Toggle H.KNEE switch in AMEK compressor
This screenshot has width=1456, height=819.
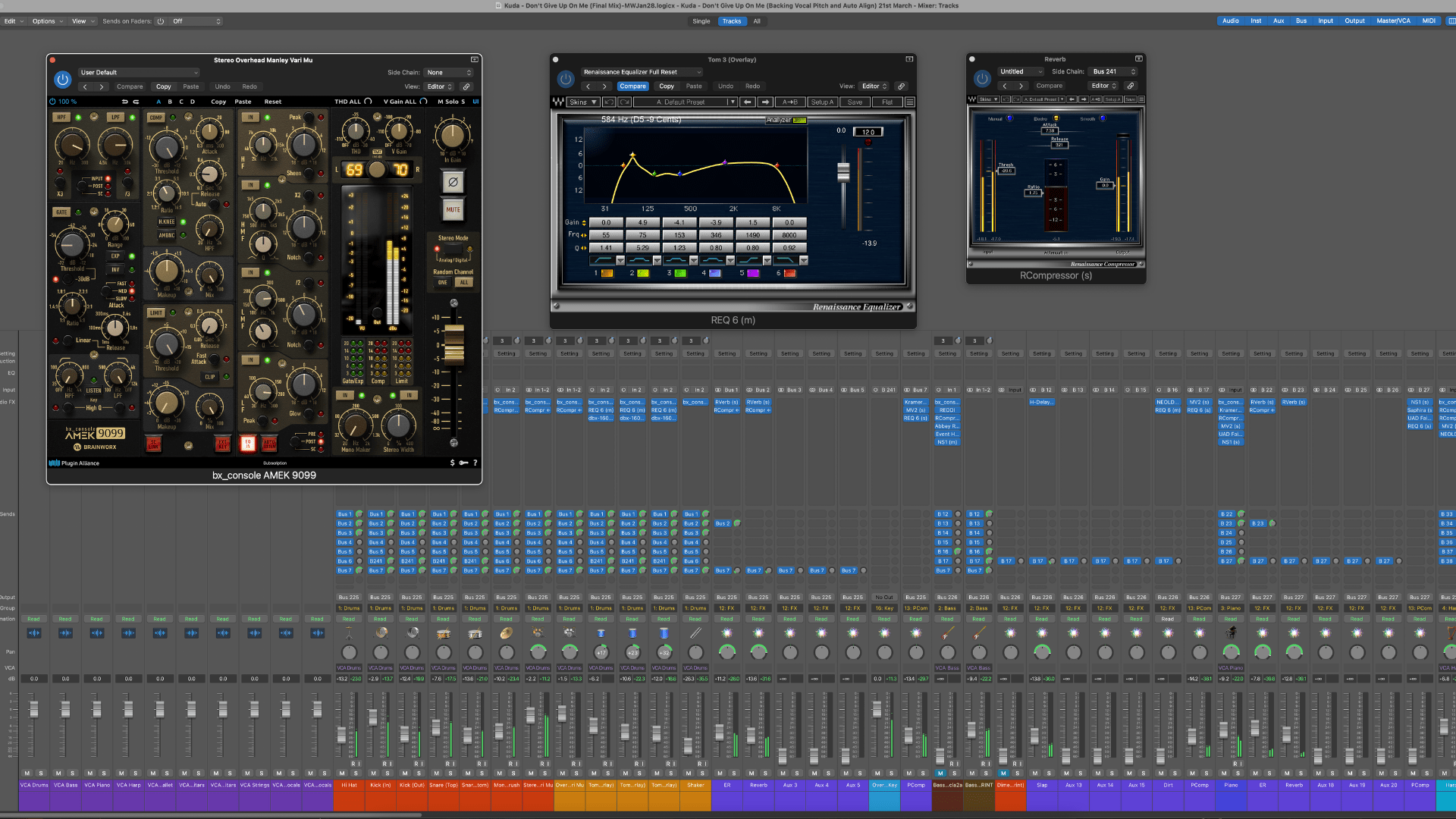coord(166,222)
